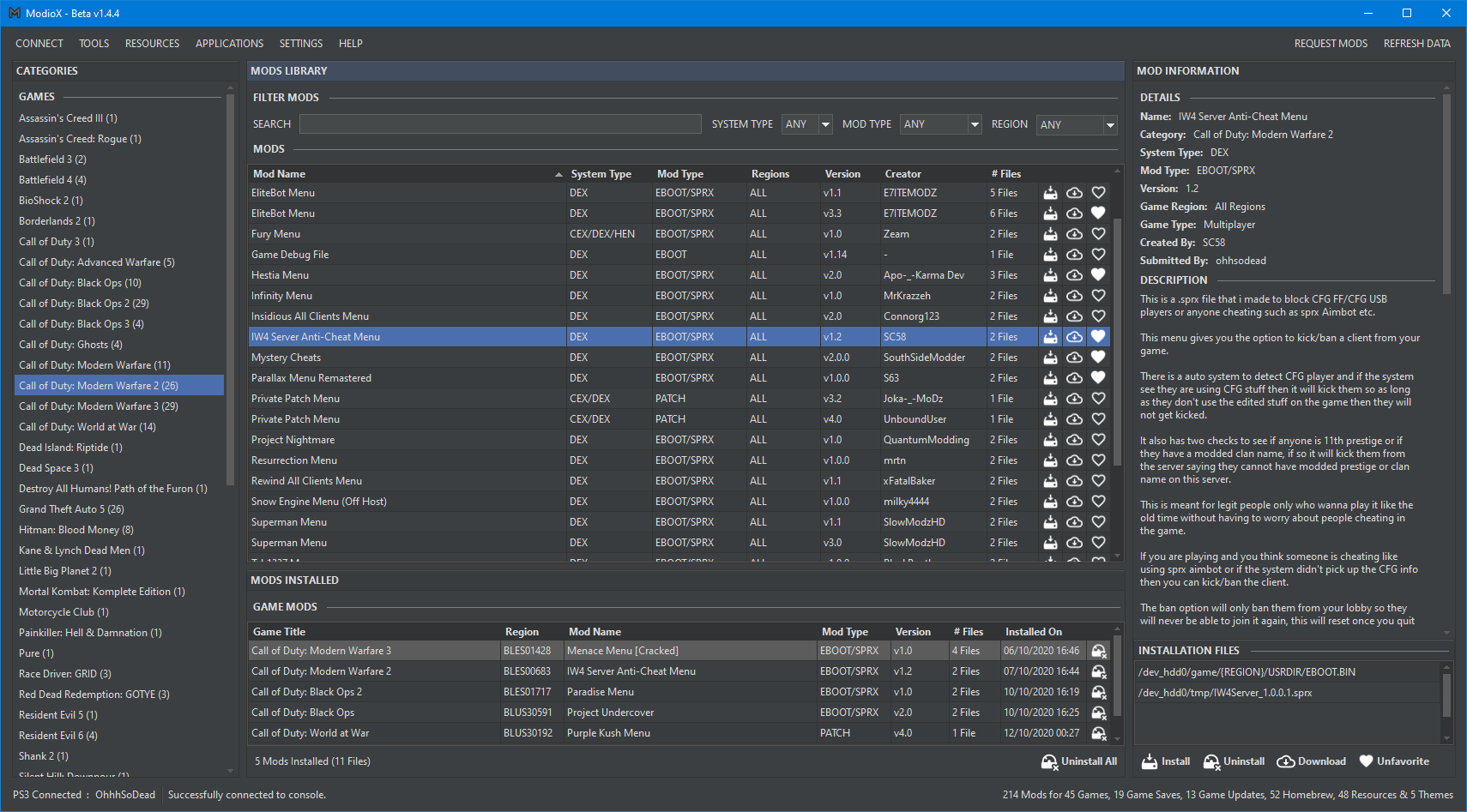Click download icon for Game Debug File
Image resolution: width=1467 pixels, height=812 pixels.
(1074, 255)
